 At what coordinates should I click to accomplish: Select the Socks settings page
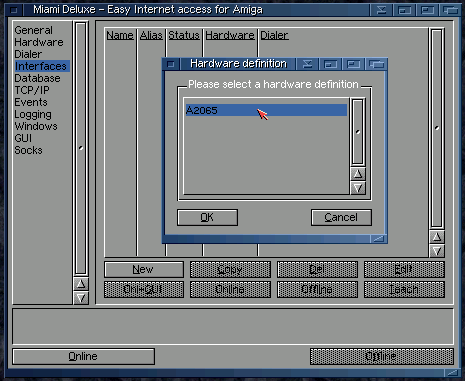[x=28, y=150]
